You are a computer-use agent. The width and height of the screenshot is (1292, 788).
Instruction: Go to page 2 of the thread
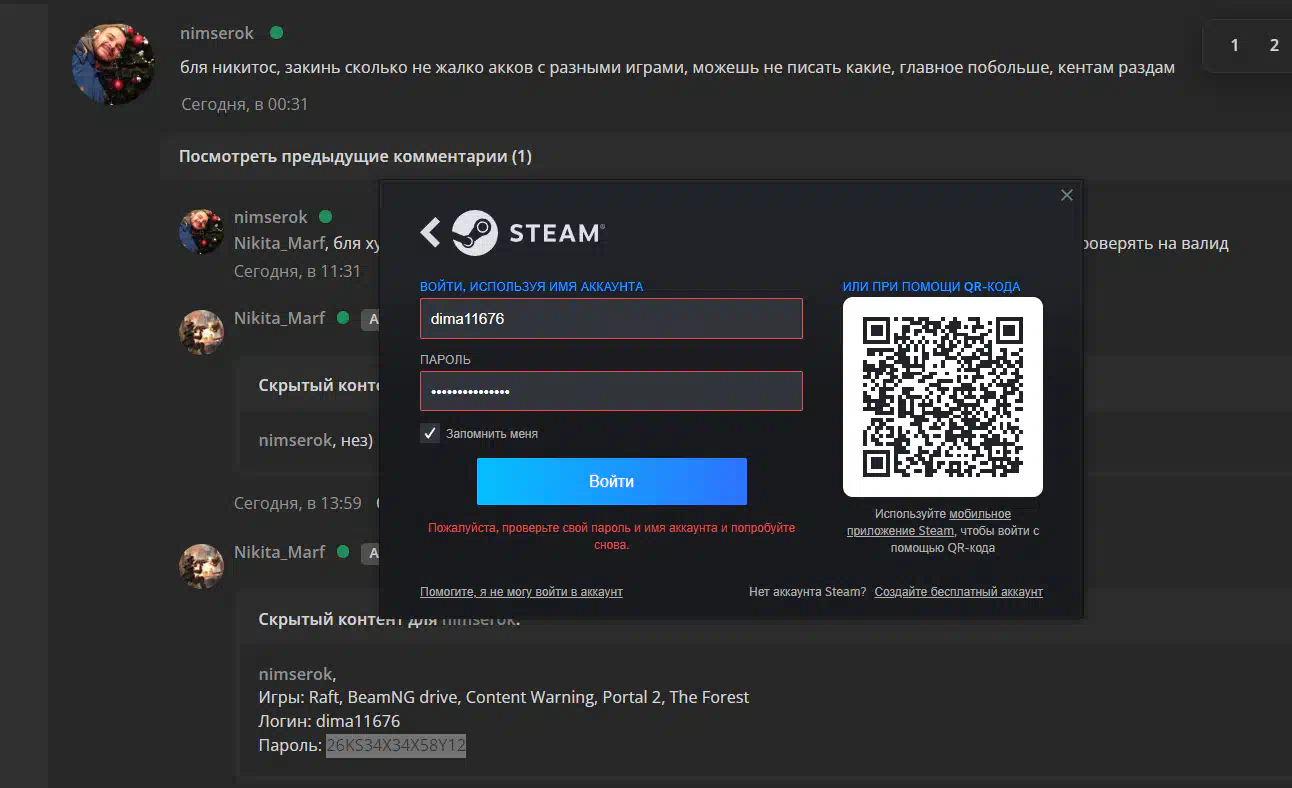pos(1274,45)
